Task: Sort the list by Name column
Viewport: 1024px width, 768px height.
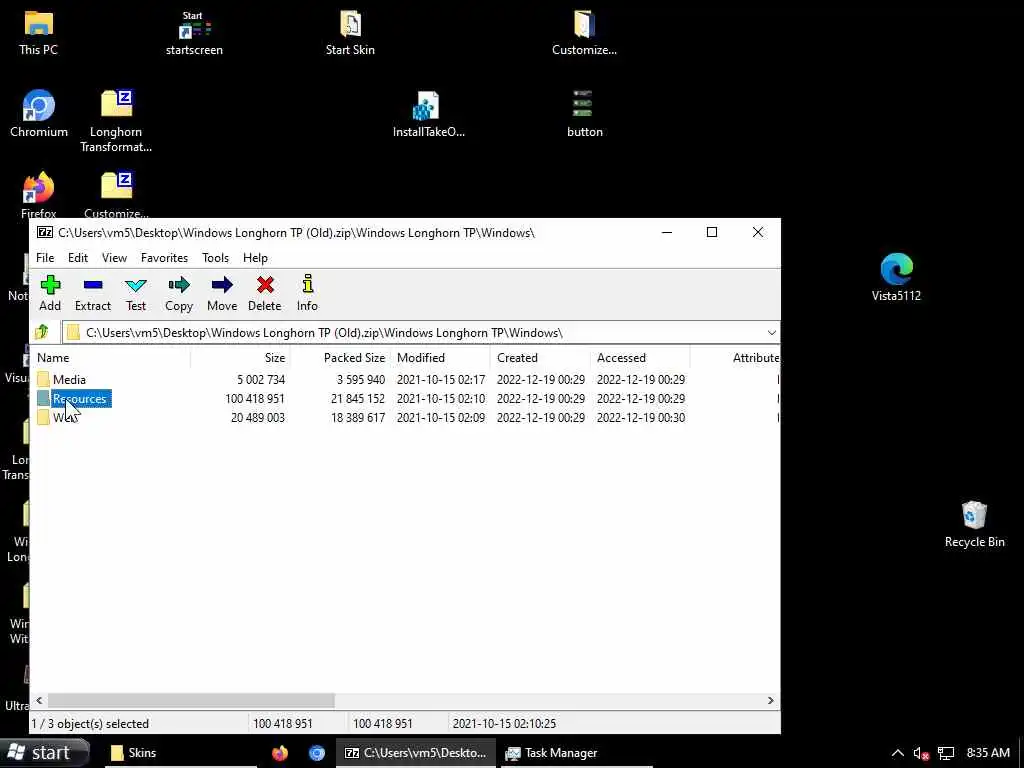Action: point(112,358)
